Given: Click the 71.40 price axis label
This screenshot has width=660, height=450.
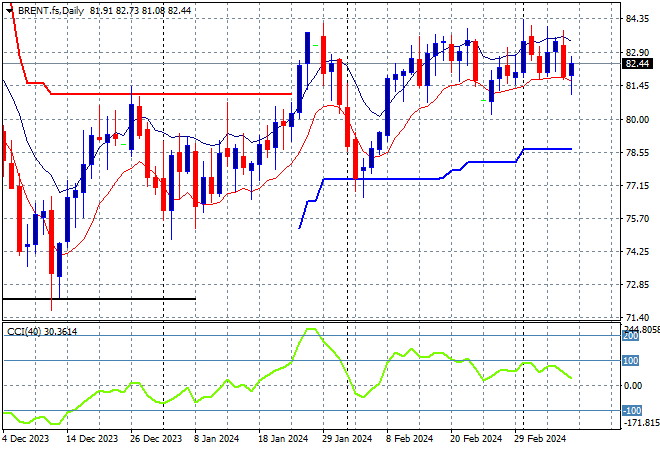Looking at the screenshot, I should click(638, 317).
